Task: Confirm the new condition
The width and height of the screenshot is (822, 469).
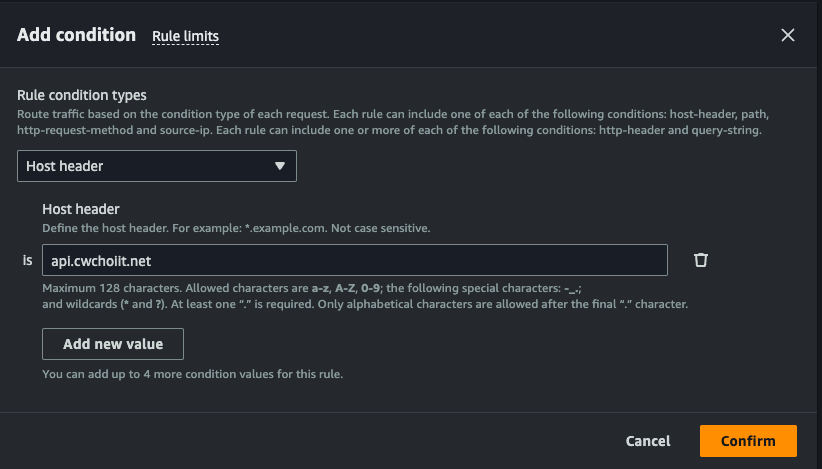Action: [747, 441]
